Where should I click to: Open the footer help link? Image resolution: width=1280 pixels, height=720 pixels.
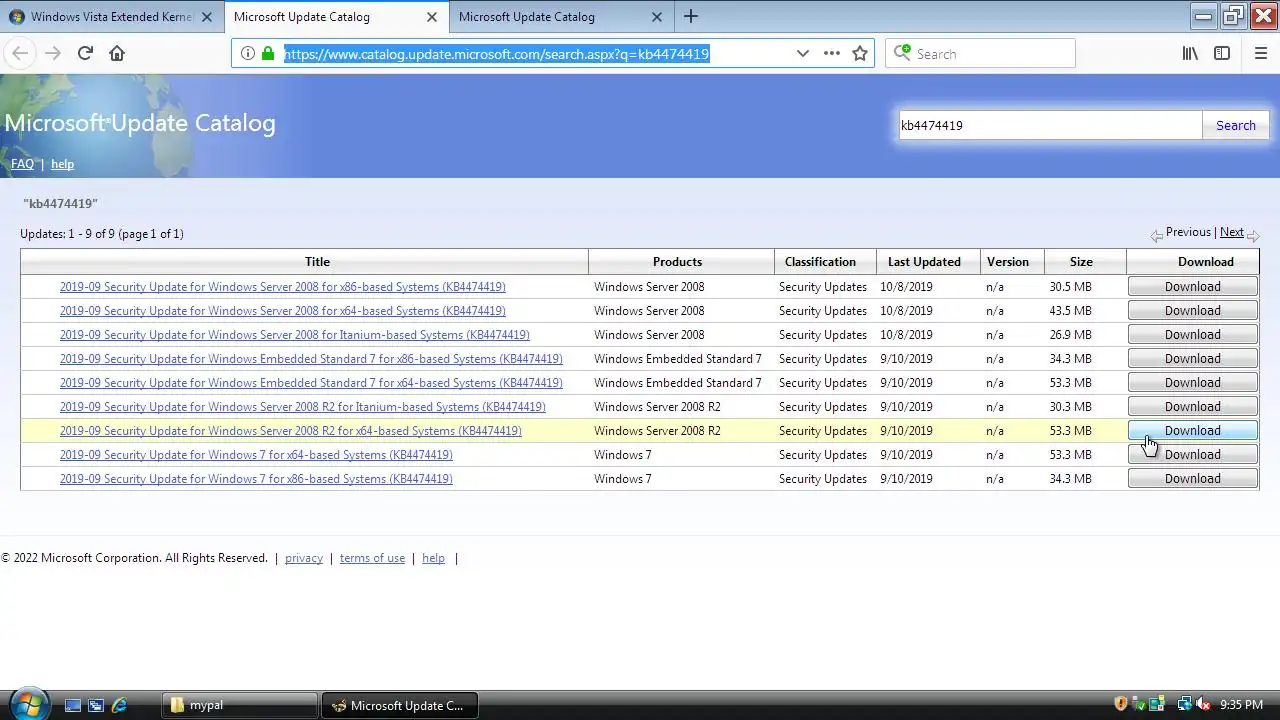coord(433,558)
